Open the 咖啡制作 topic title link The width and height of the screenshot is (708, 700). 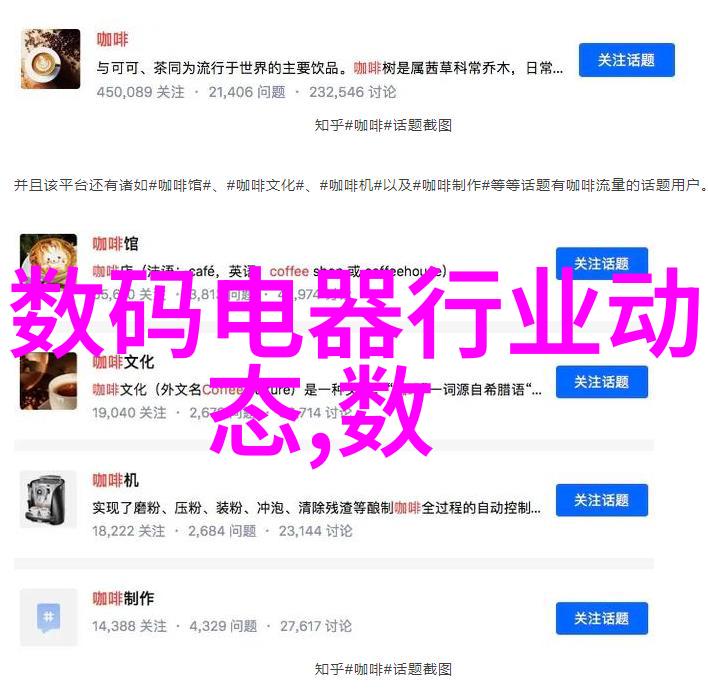tap(123, 598)
